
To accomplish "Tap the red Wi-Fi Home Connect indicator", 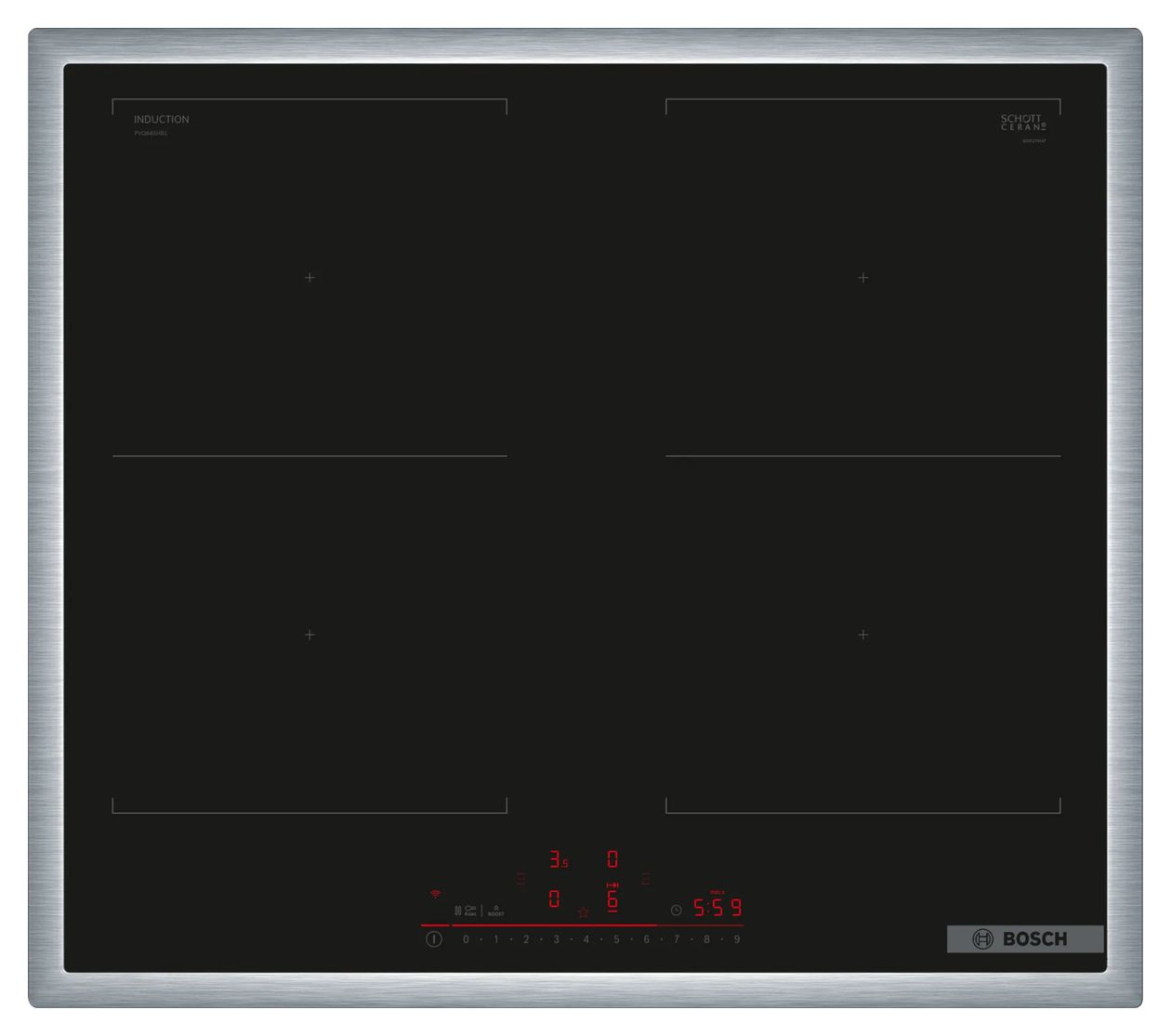I will tap(435, 894).
